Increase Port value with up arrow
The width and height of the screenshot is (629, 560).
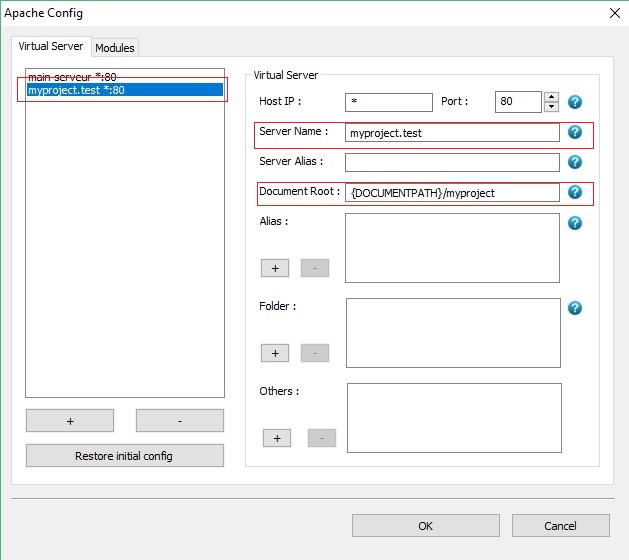point(551,97)
